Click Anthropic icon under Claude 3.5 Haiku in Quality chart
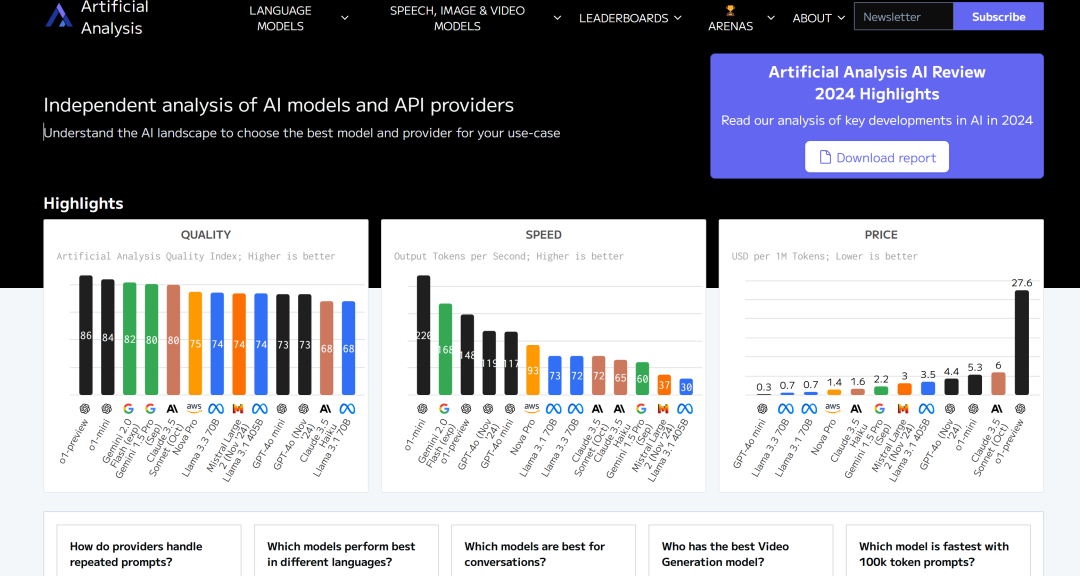 tap(326, 409)
